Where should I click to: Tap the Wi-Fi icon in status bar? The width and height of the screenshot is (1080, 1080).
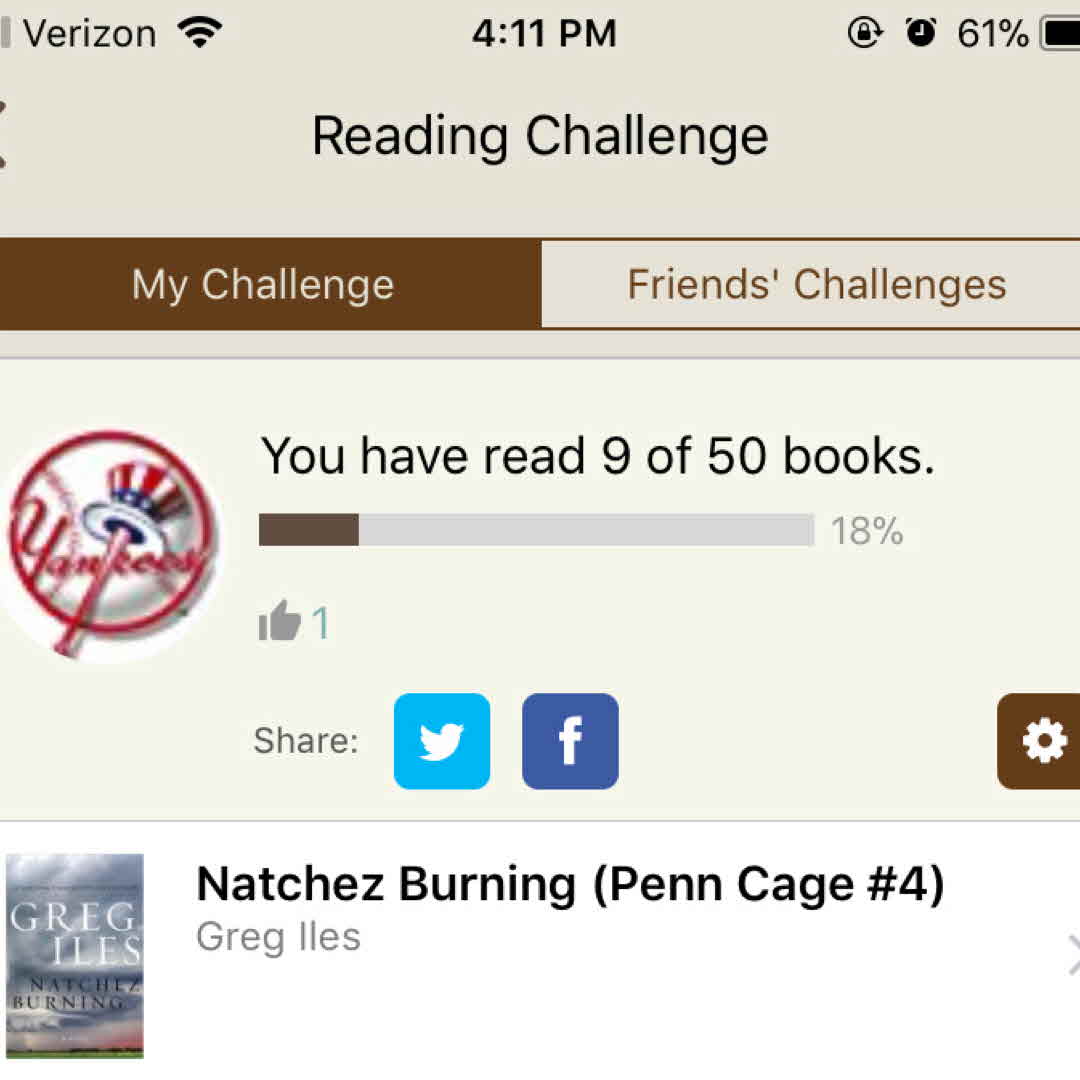click(x=199, y=34)
